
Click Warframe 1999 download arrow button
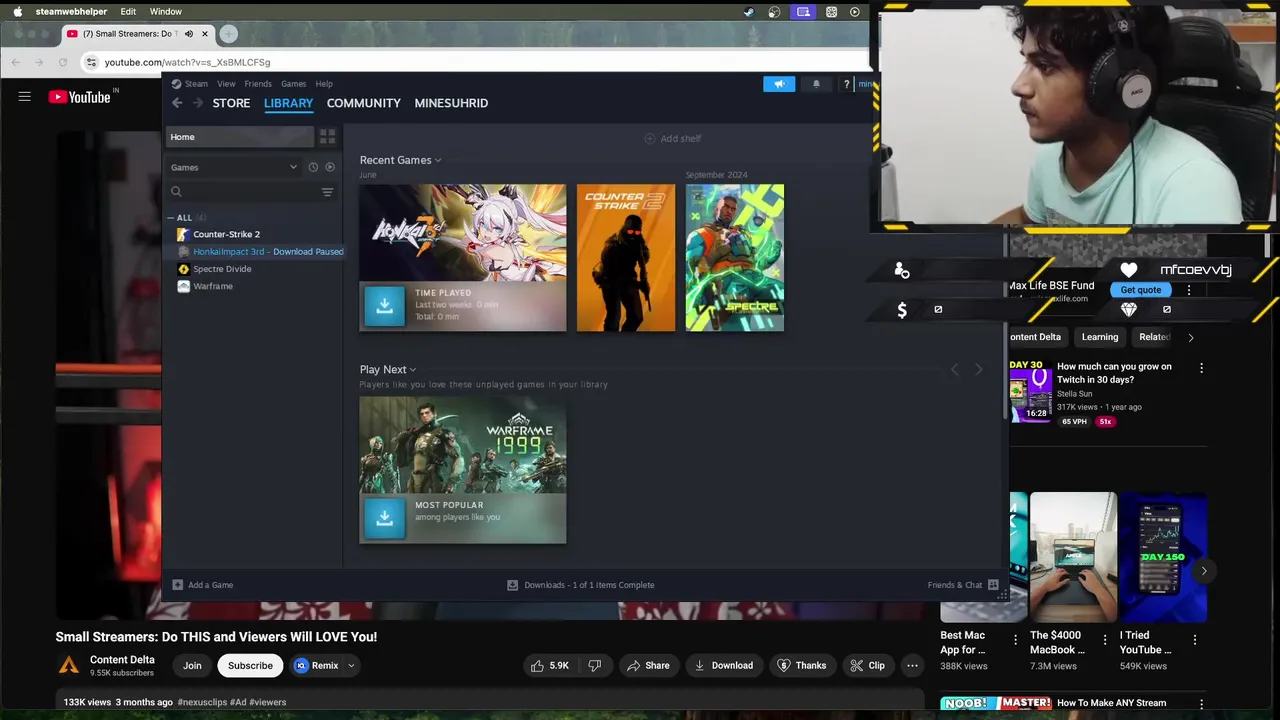pyautogui.click(x=385, y=518)
